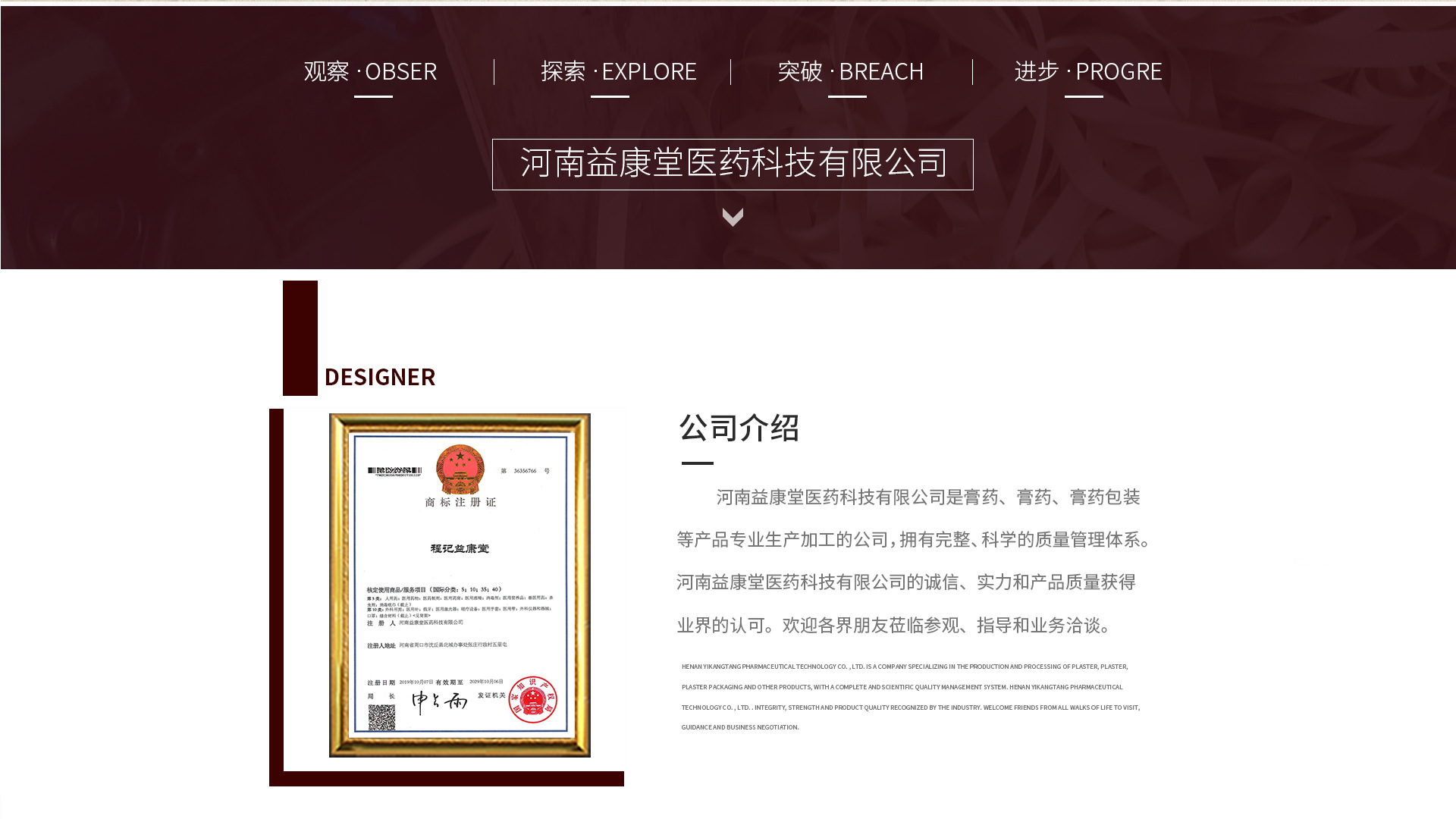Viewport: 1456px width, 819px height.
Task: Click the red official seal on certificate
Action: pos(533,699)
